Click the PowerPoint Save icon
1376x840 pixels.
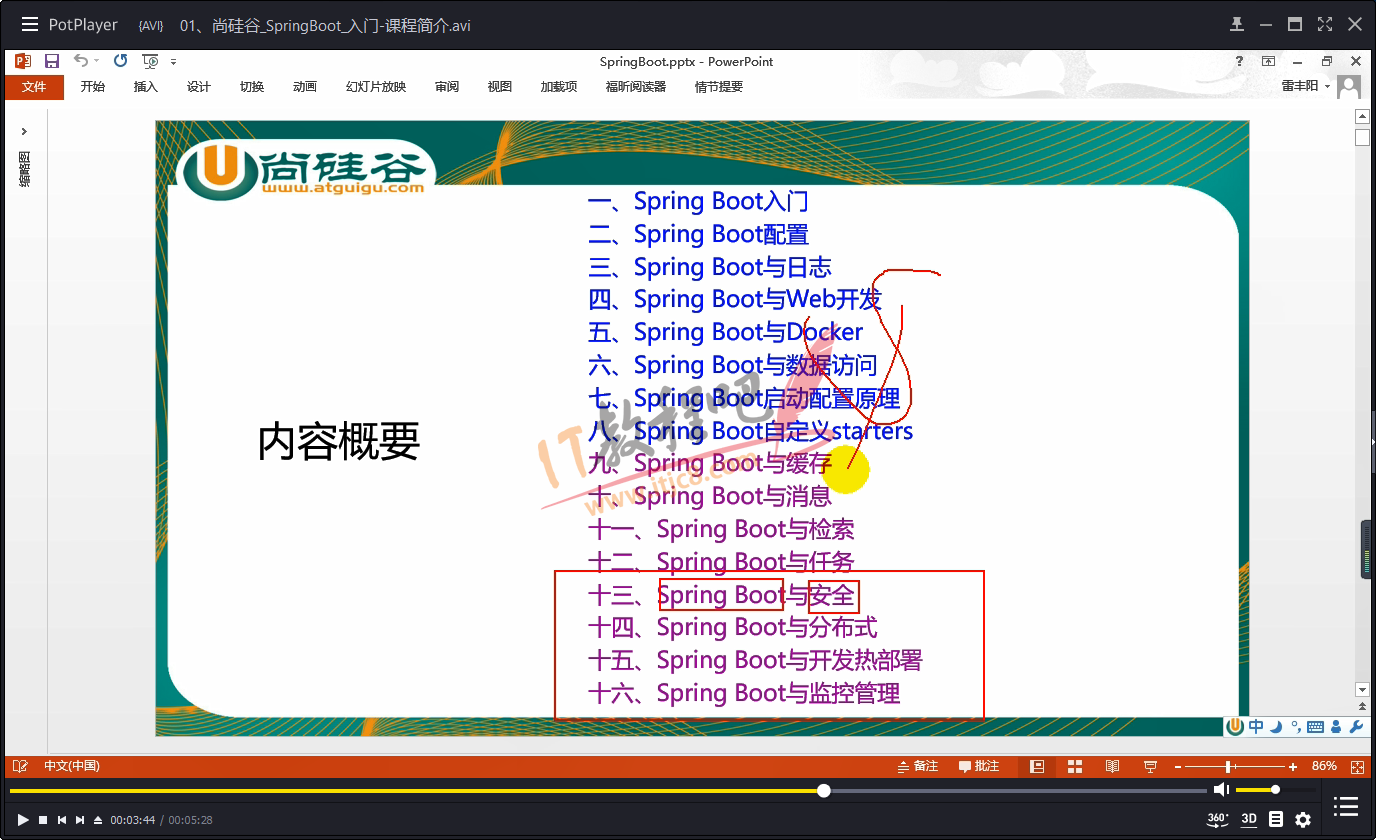tap(52, 61)
